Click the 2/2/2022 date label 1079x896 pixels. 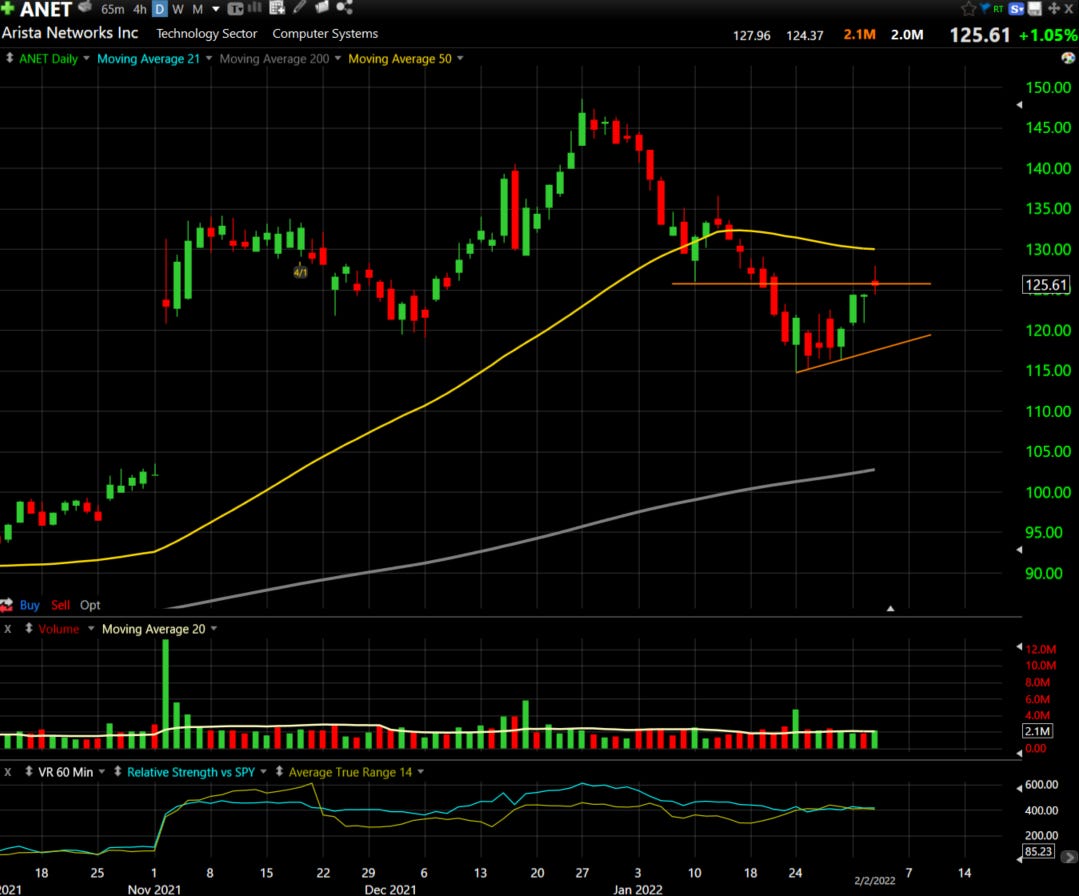click(x=875, y=881)
